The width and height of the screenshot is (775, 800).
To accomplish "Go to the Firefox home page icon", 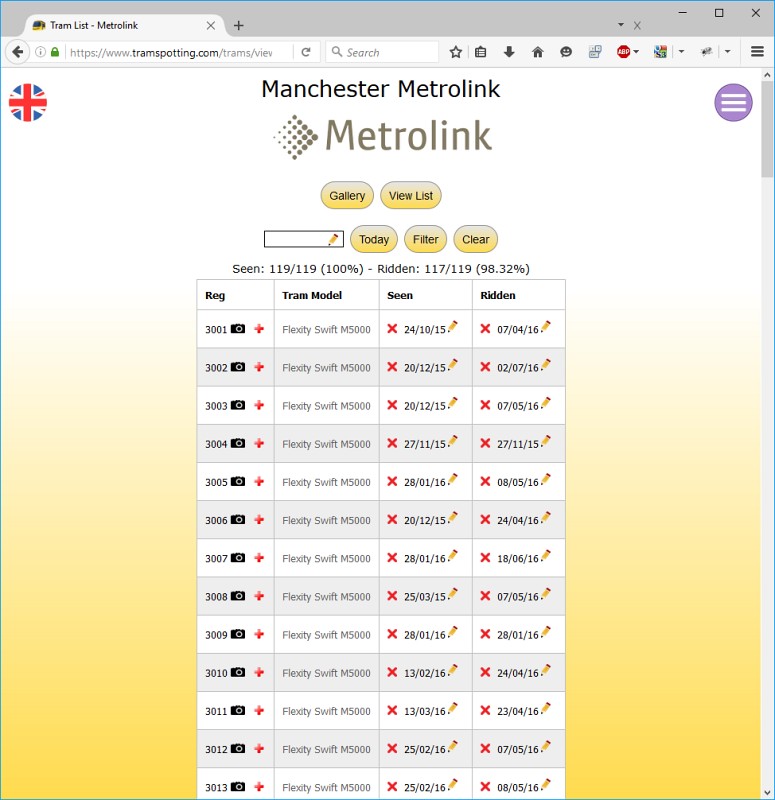I will click(537, 52).
